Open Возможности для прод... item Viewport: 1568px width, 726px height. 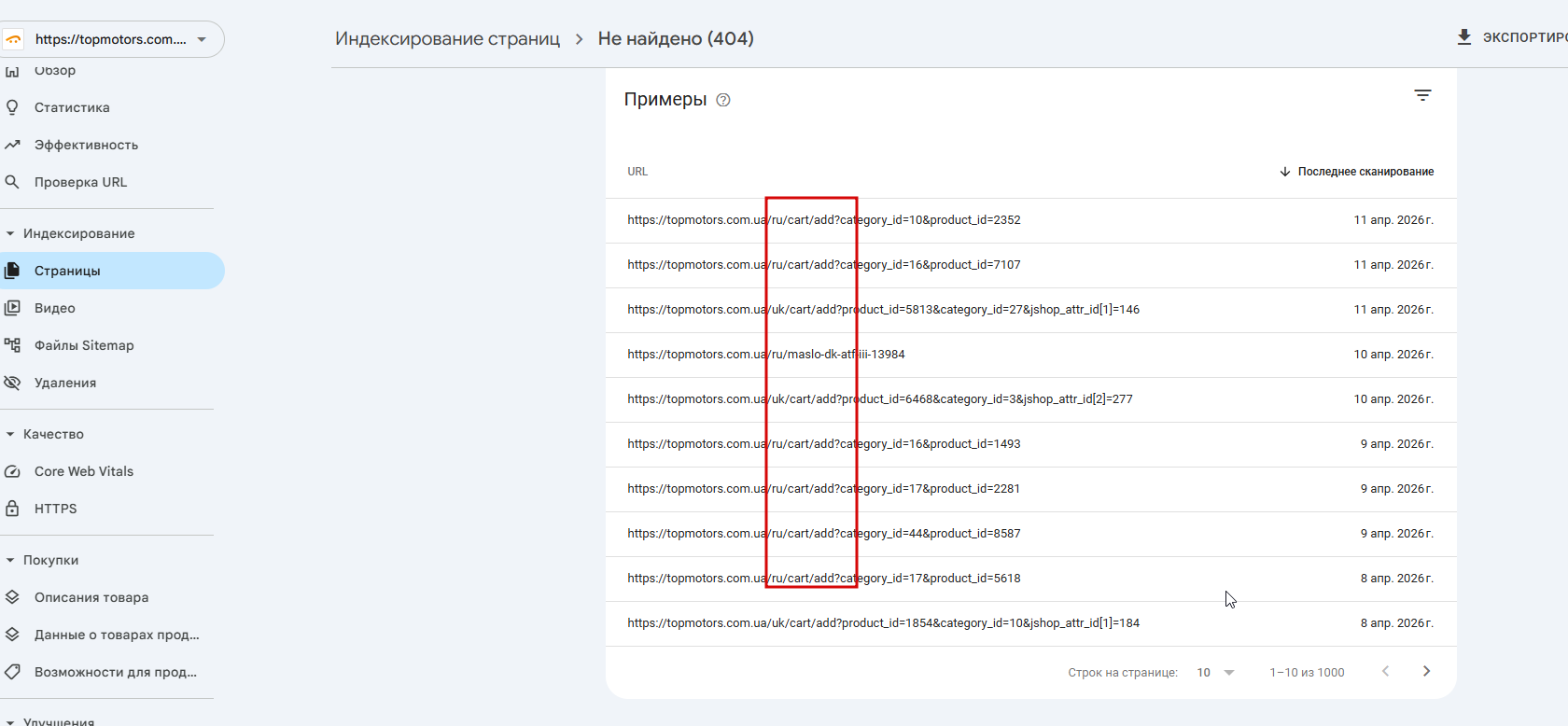pyautogui.click(x=116, y=672)
